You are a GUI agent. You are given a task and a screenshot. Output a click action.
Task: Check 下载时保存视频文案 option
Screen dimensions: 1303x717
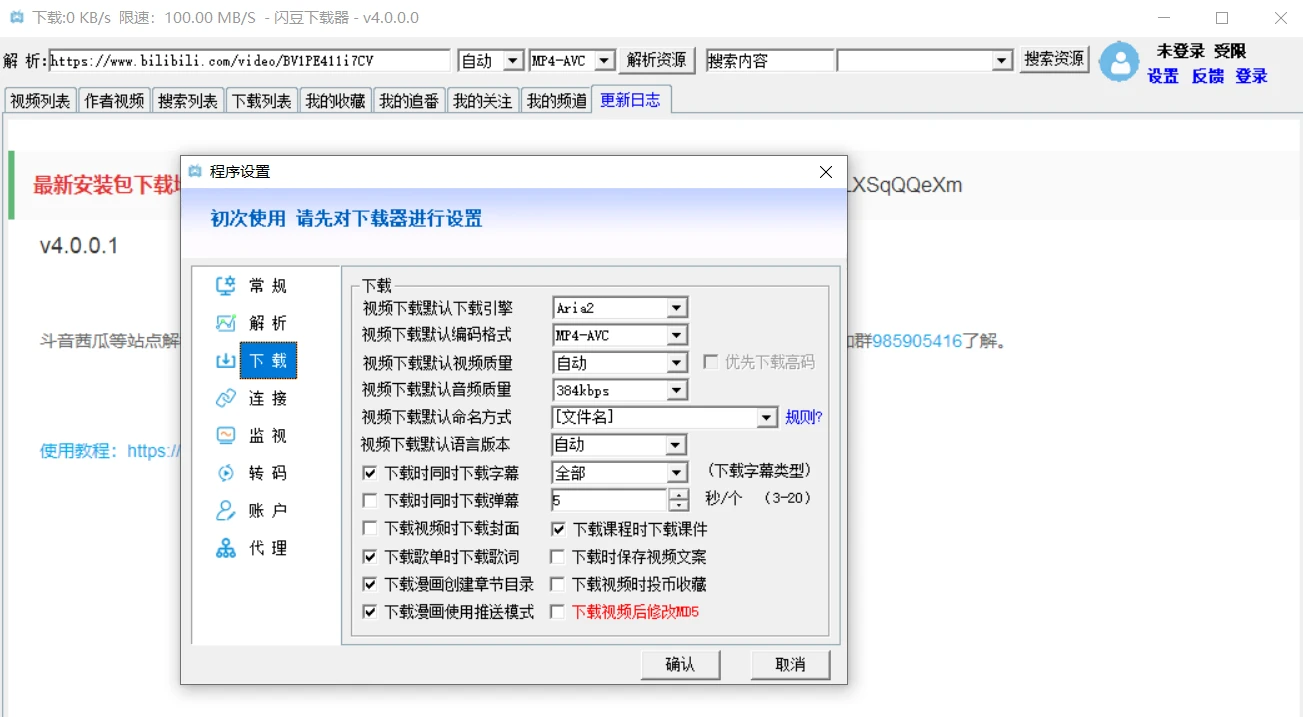point(558,556)
